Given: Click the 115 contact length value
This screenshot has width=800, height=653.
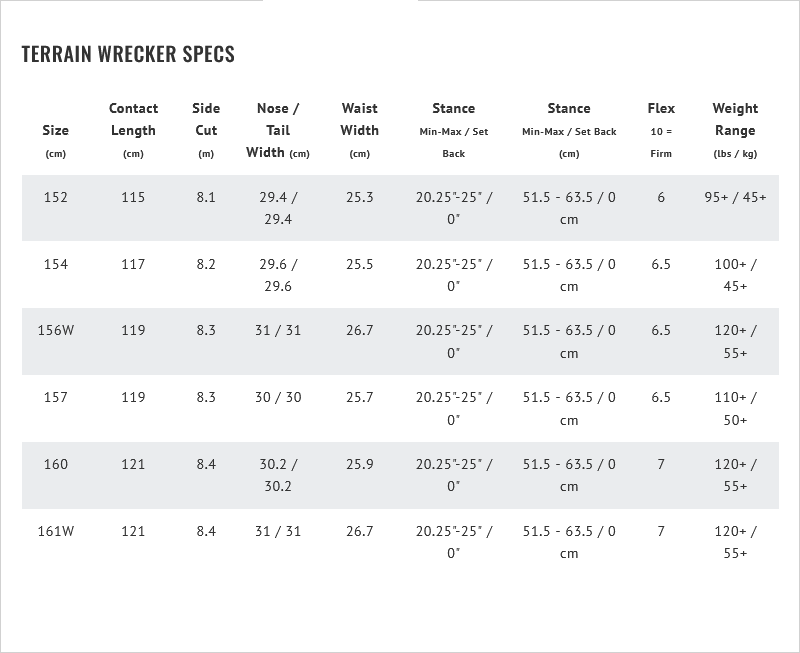Looking at the screenshot, I should [133, 197].
